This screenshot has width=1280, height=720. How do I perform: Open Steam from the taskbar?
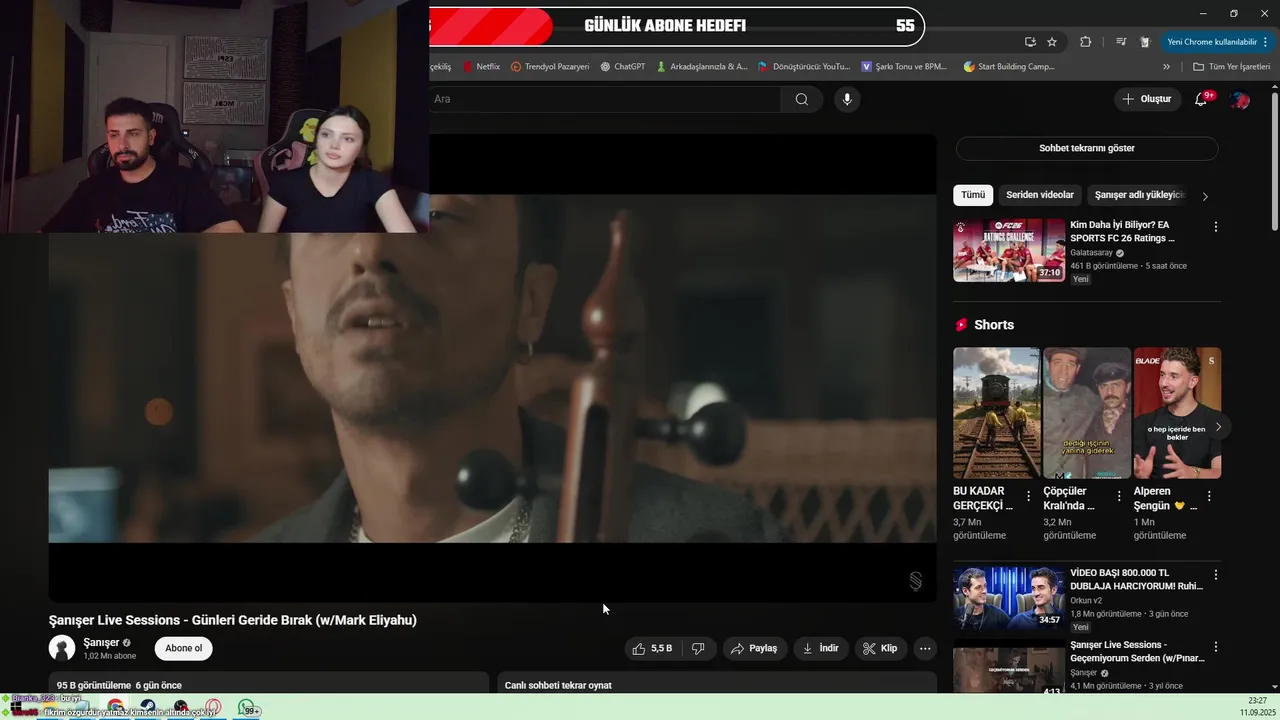pyautogui.click(x=147, y=708)
